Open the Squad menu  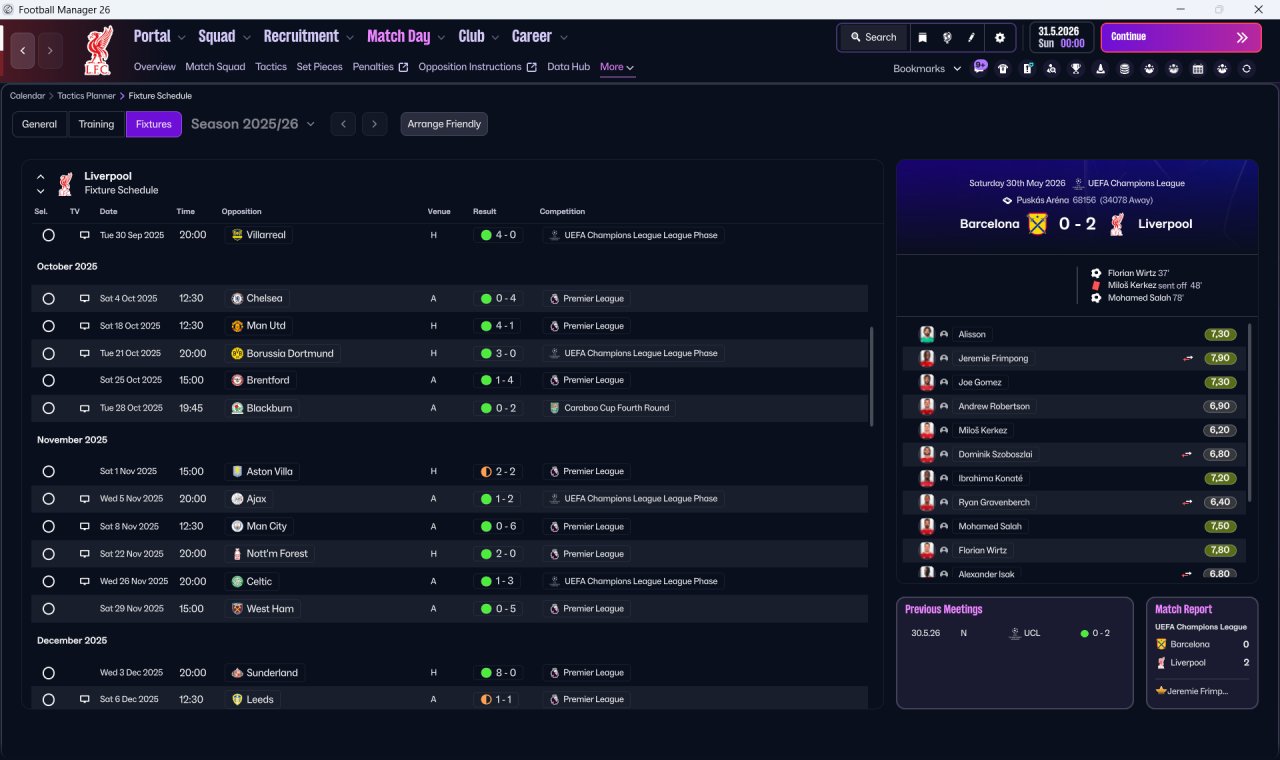224,36
